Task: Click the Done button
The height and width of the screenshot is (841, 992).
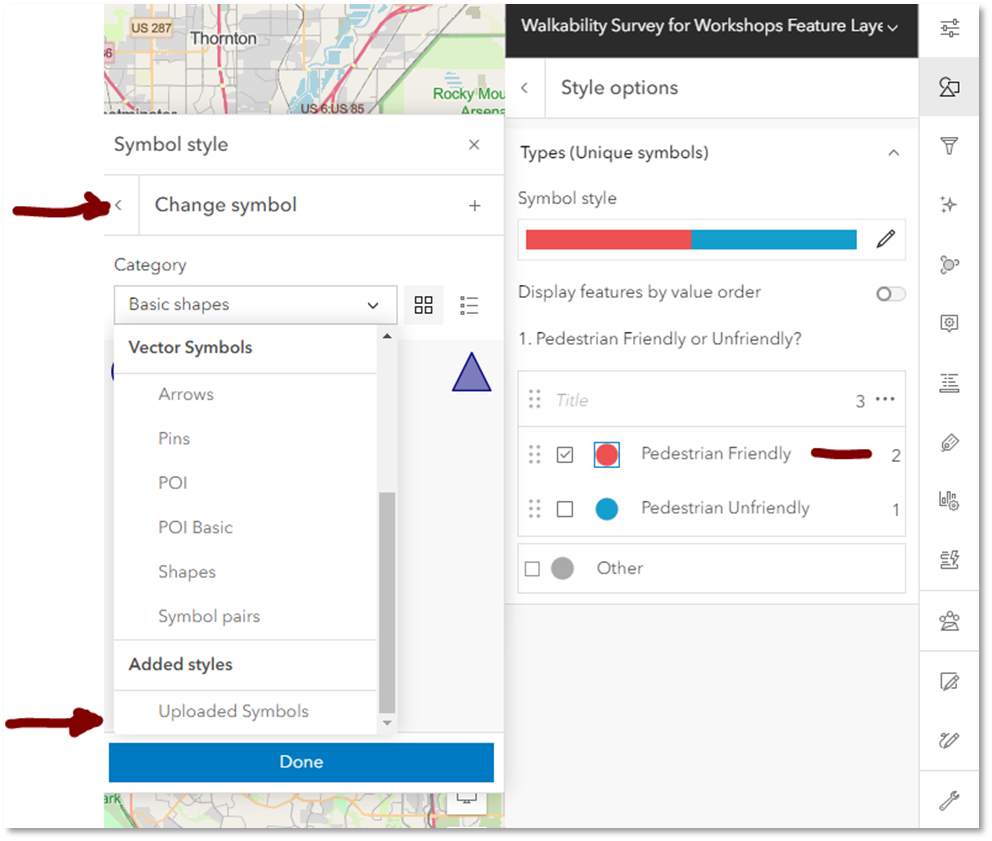Action: [301, 762]
